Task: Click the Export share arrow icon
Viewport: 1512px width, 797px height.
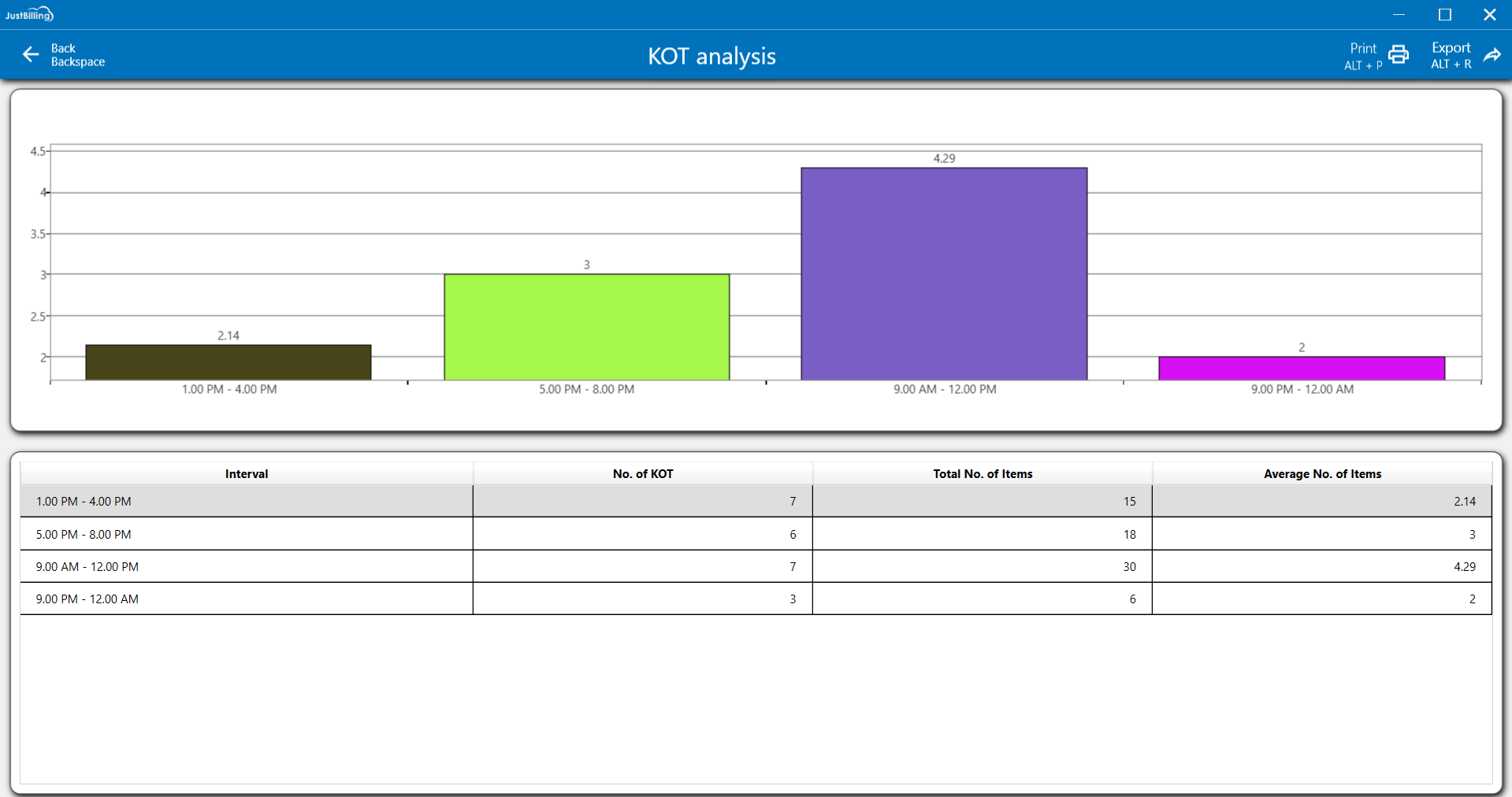Action: 1492,54
